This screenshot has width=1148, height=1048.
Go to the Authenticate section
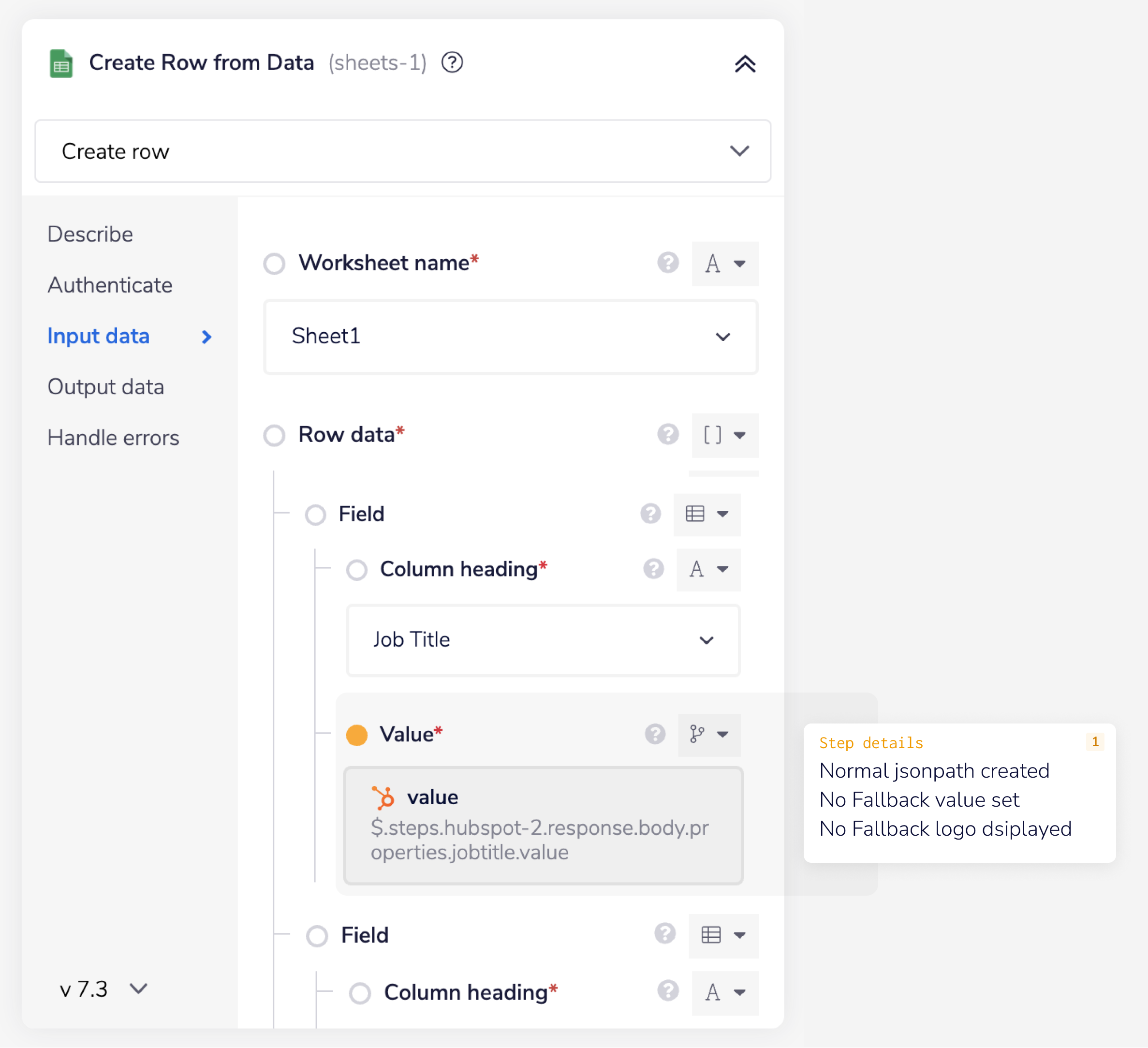coord(110,285)
